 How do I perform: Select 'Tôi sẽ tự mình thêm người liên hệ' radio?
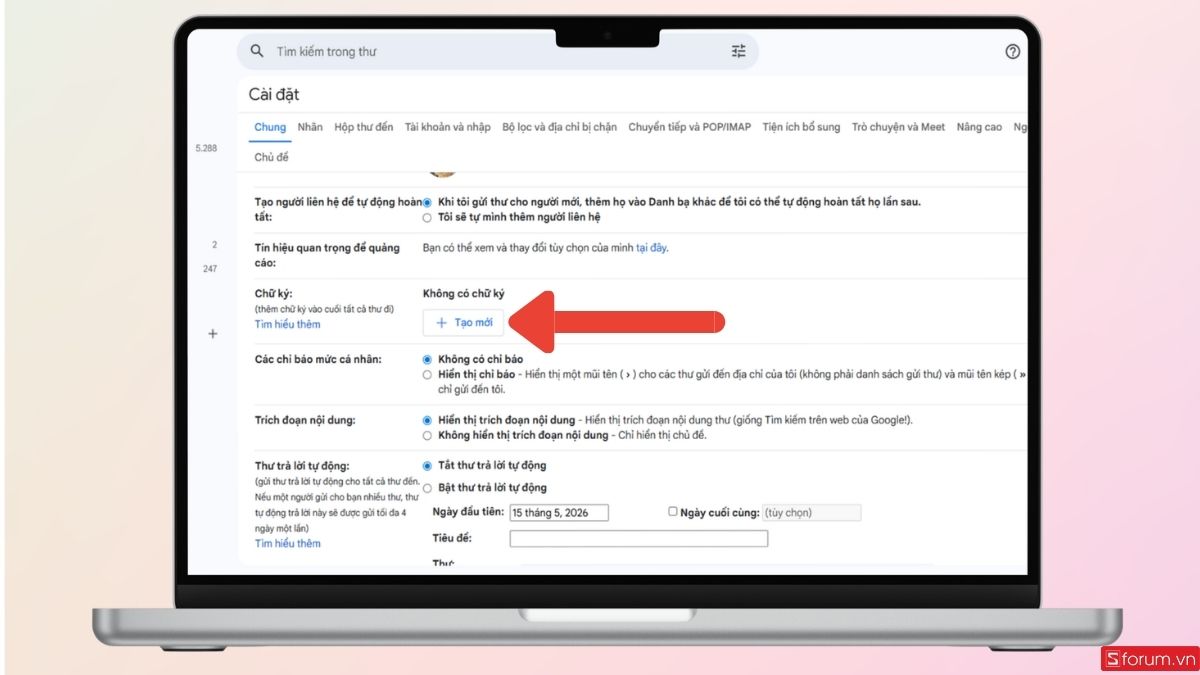click(x=428, y=217)
